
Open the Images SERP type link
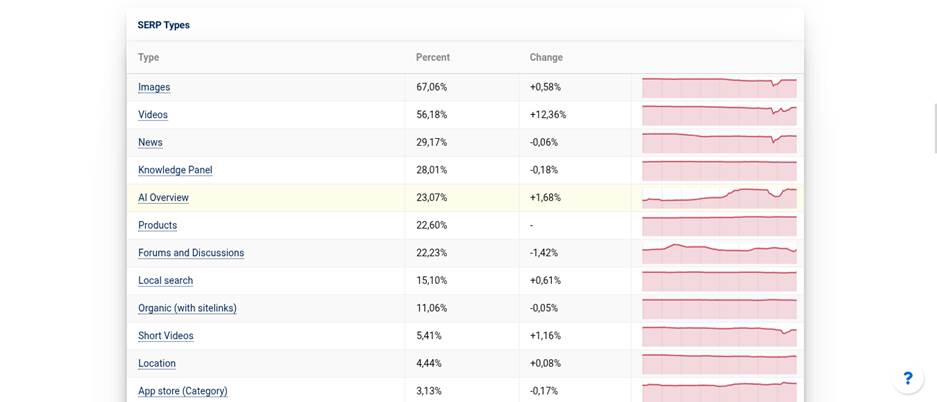(154, 87)
